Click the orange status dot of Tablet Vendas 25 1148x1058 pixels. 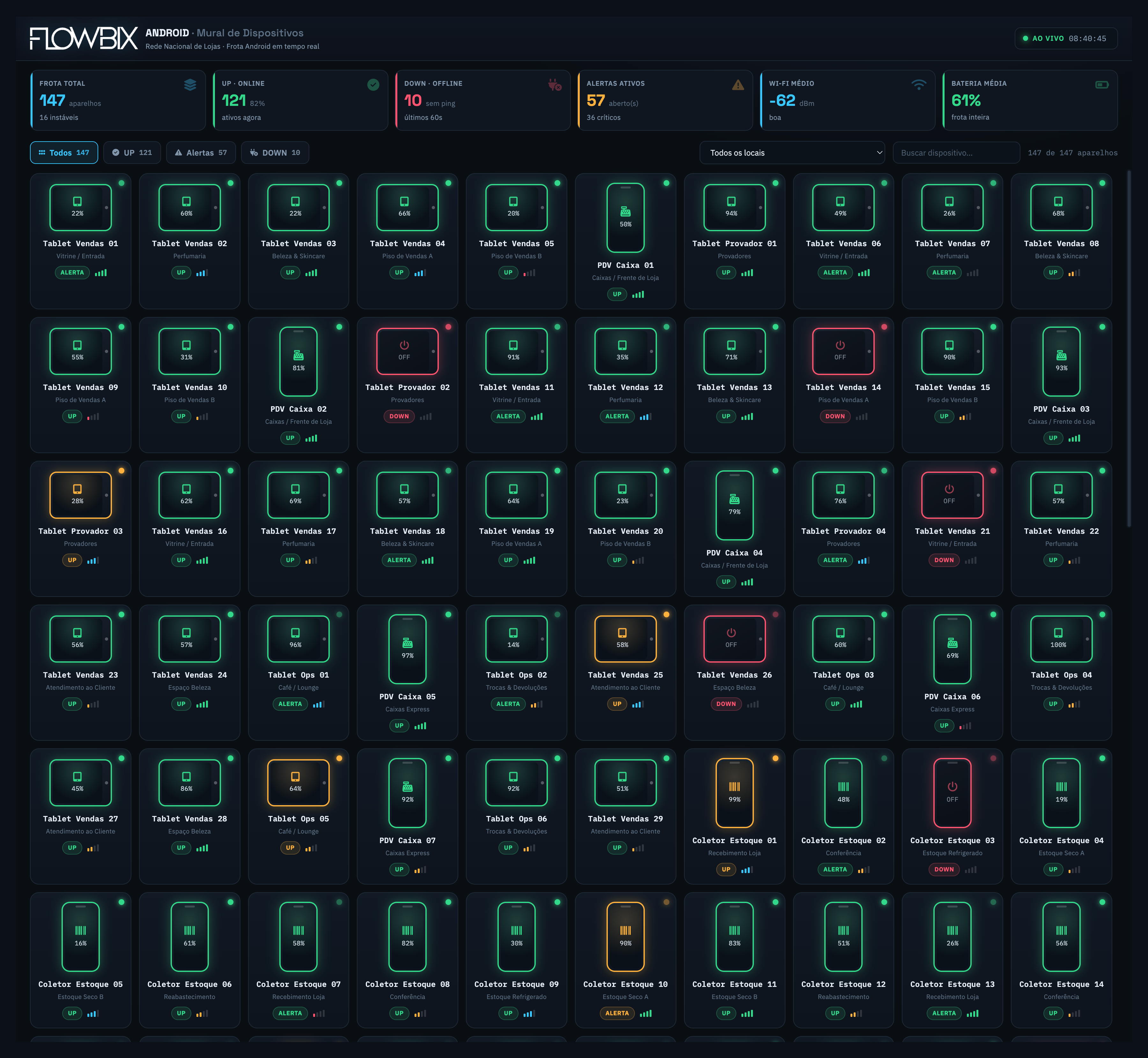pyautogui.click(x=666, y=614)
